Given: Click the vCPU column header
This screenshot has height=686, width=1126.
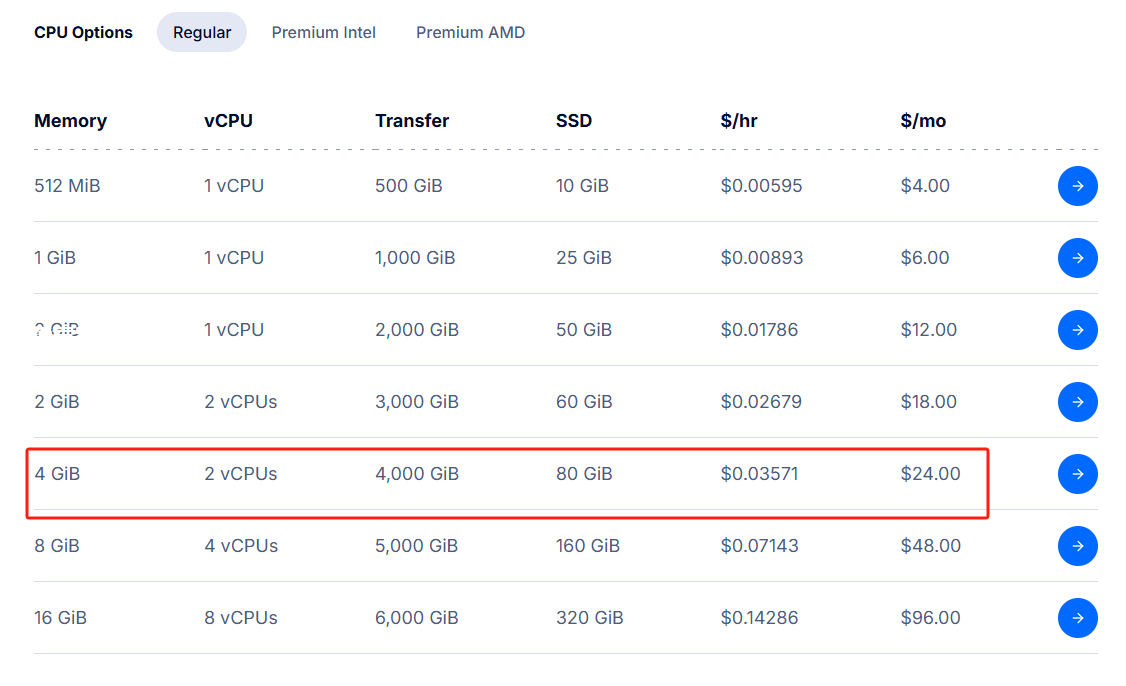Looking at the screenshot, I should [228, 121].
